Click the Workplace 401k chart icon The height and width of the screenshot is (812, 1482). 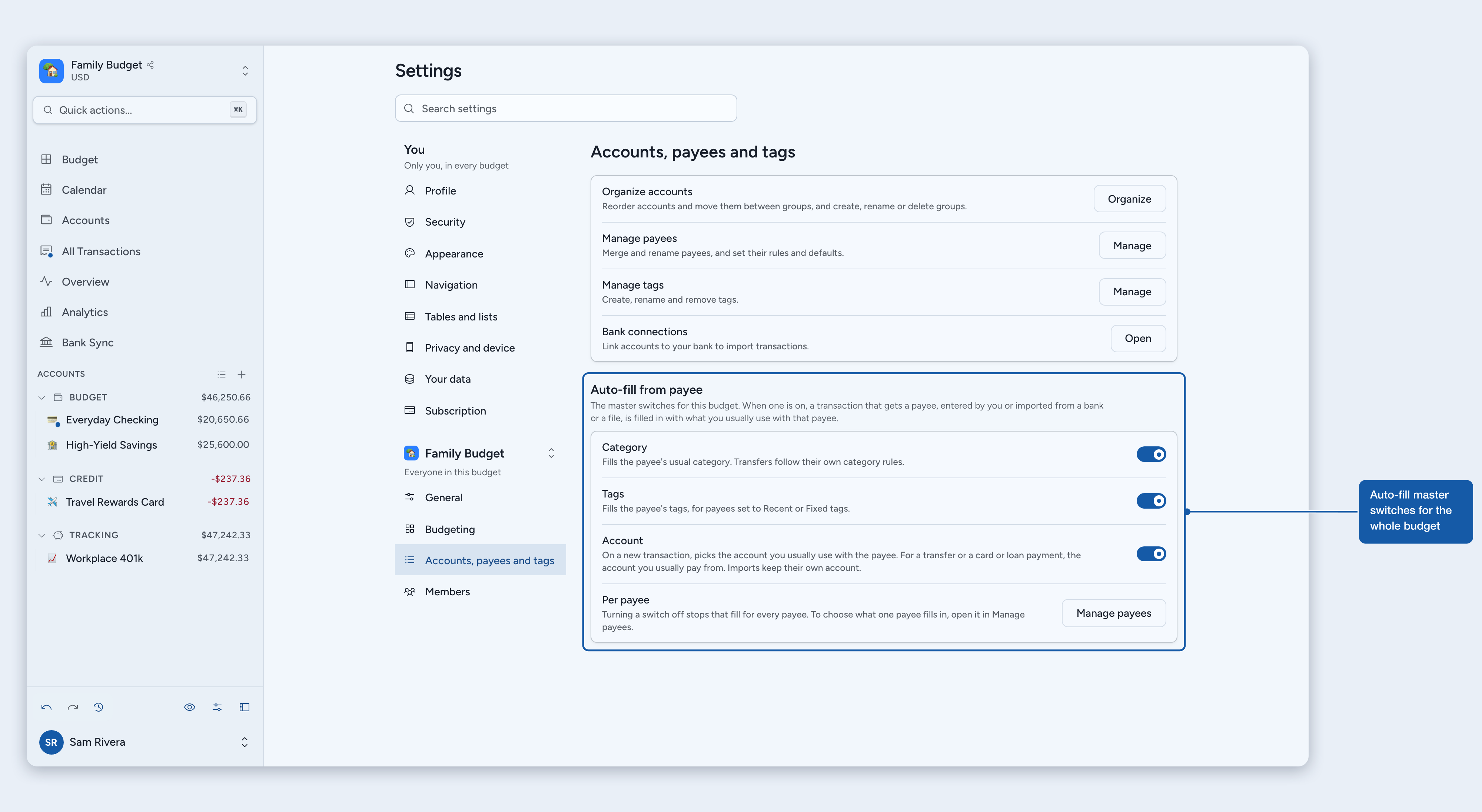click(x=52, y=558)
